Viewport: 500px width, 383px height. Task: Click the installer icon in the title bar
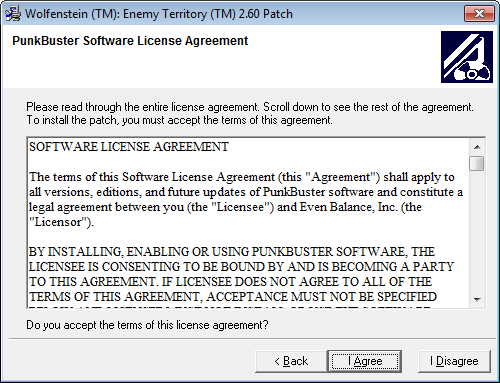[13, 14]
